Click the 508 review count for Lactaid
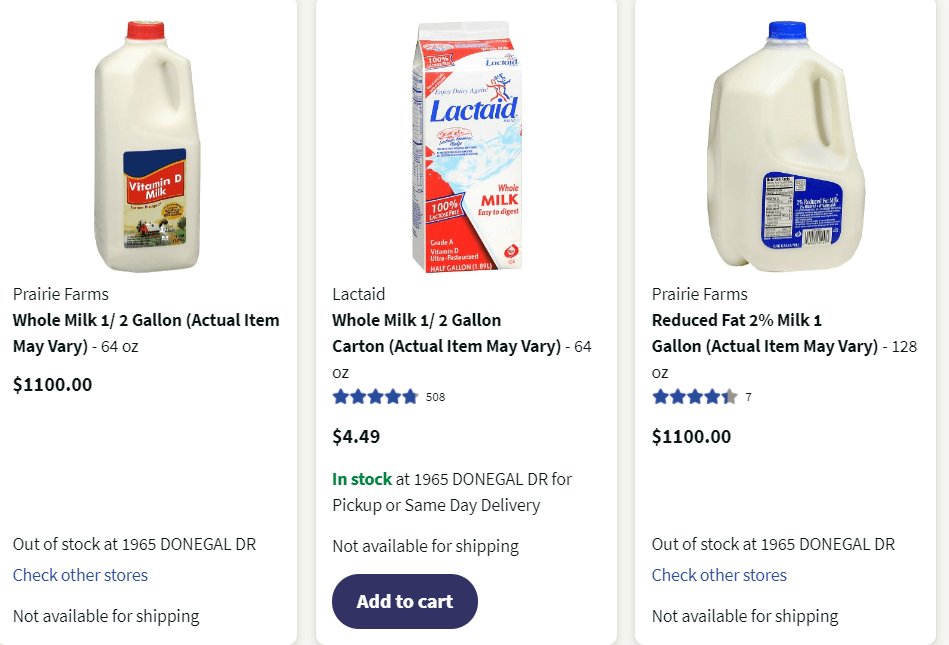The width and height of the screenshot is (949, 645). [x=435, y=397]
